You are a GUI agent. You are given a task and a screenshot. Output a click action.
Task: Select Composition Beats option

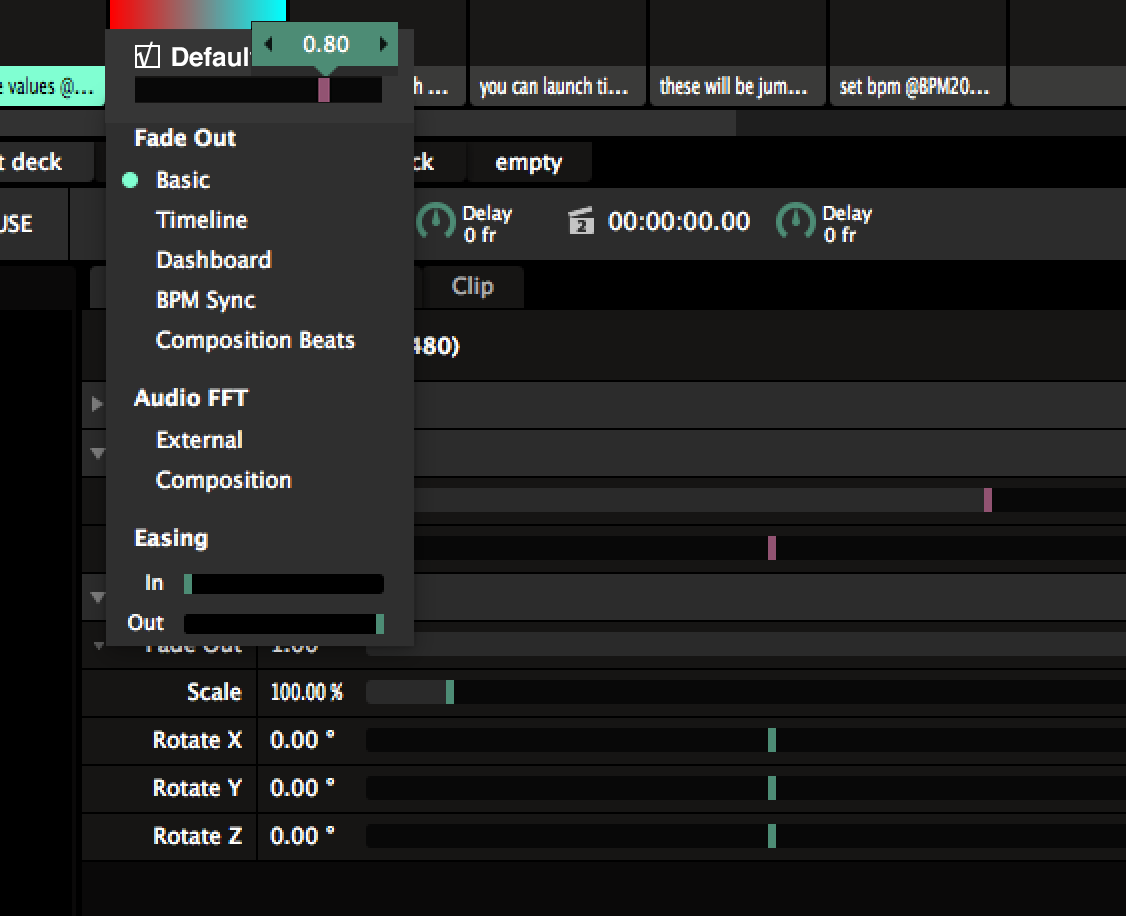pyautogui.click(x=255, y=340)
